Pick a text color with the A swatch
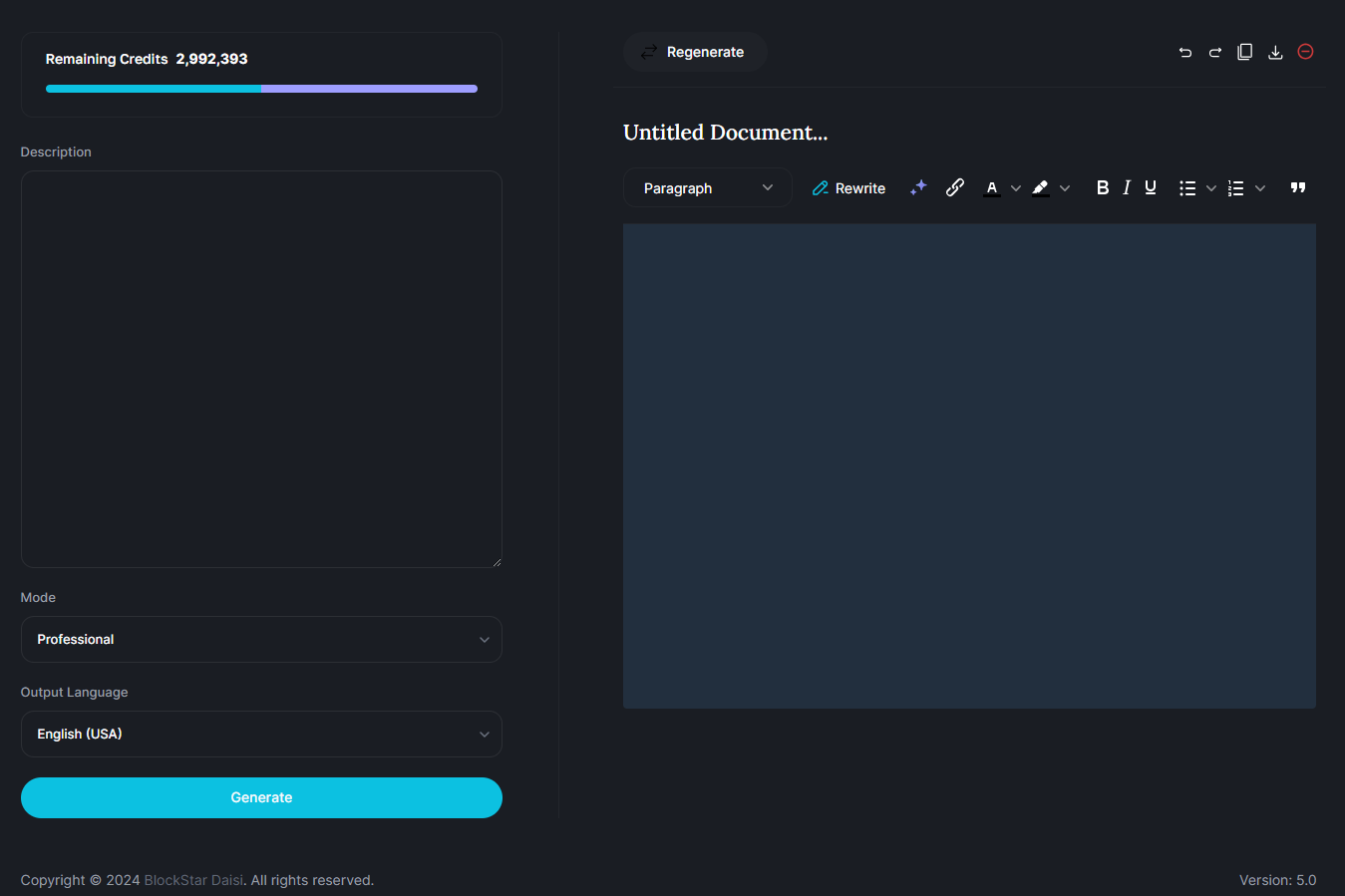1345x896 pixels. click(992, 187)
